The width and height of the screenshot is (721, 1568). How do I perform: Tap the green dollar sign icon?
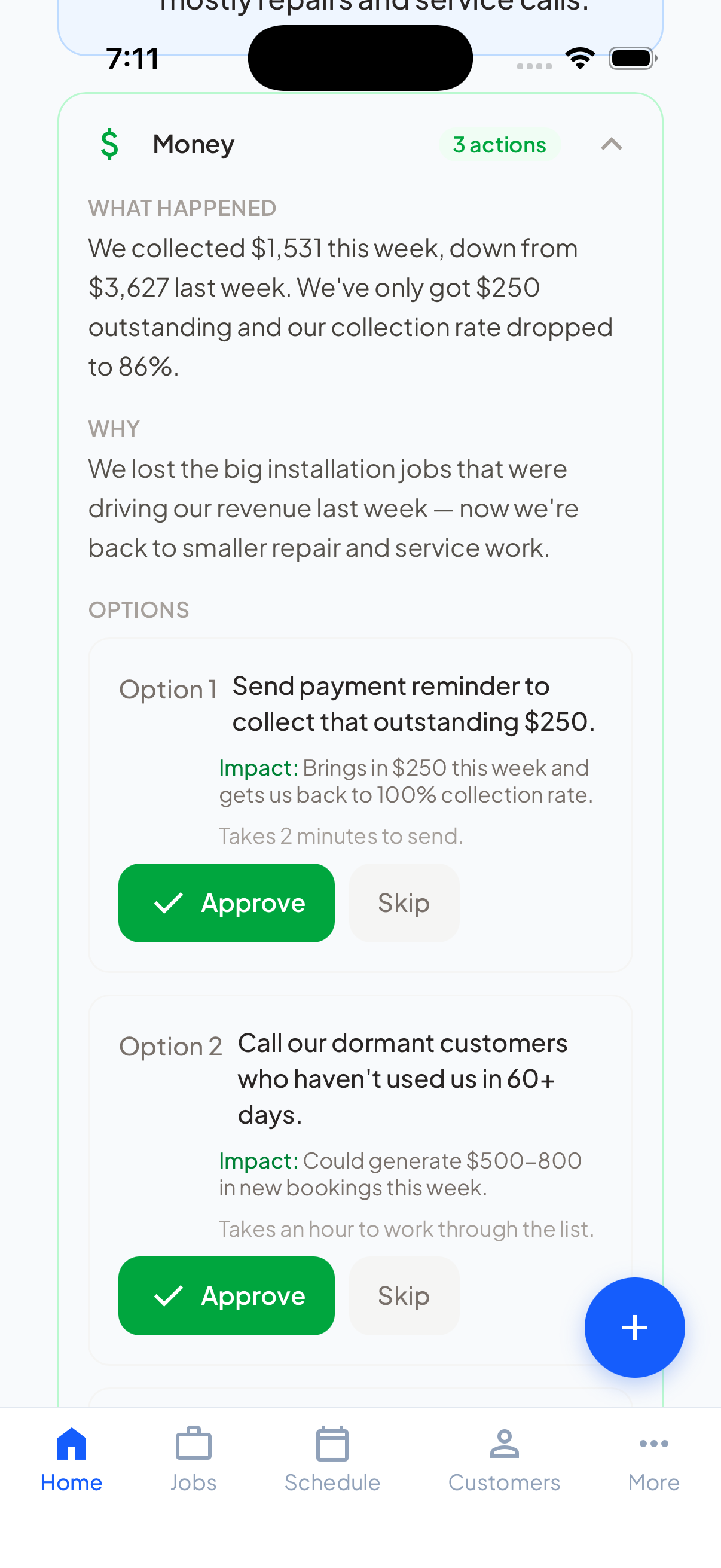pos(109,144)
